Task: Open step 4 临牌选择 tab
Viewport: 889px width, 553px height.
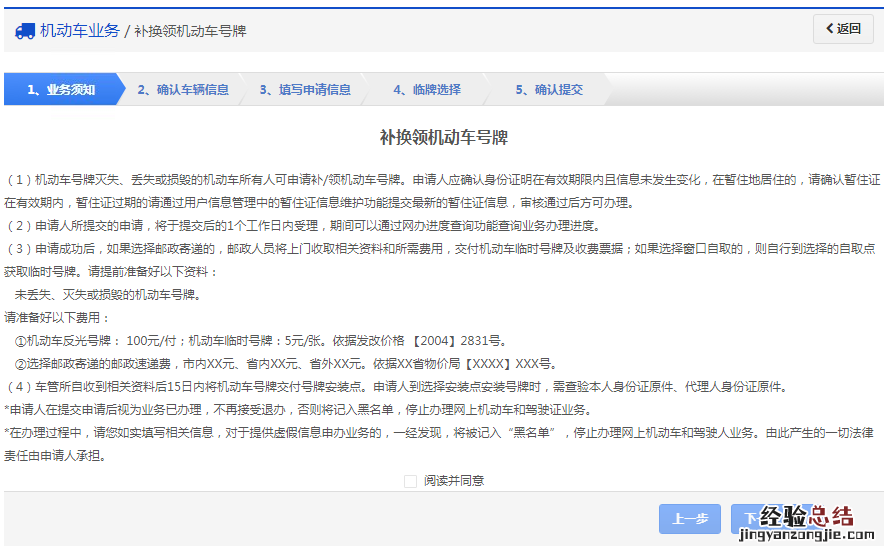Action: tap(427, 90)
